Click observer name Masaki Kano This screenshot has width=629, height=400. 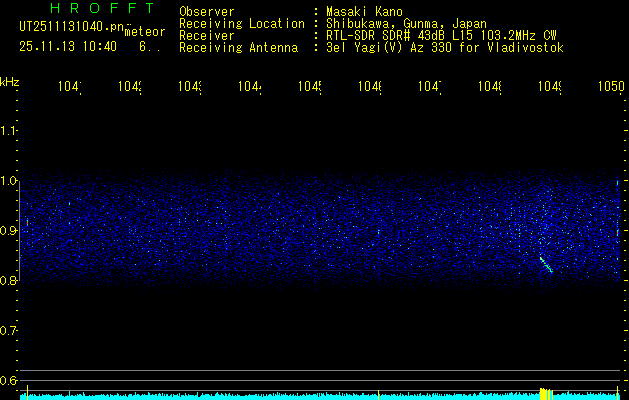coord(368,11)
